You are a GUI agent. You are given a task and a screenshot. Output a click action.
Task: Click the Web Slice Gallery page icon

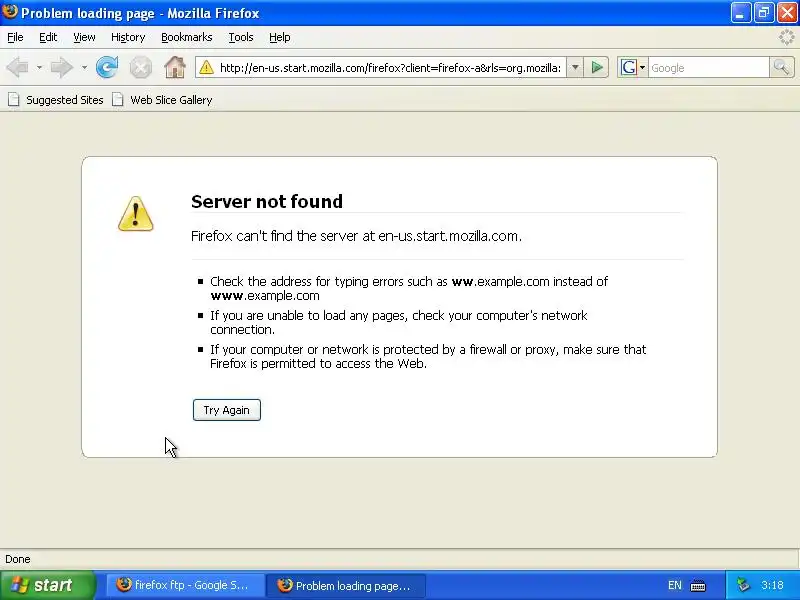pyautogui.click(x=117, y=99)
